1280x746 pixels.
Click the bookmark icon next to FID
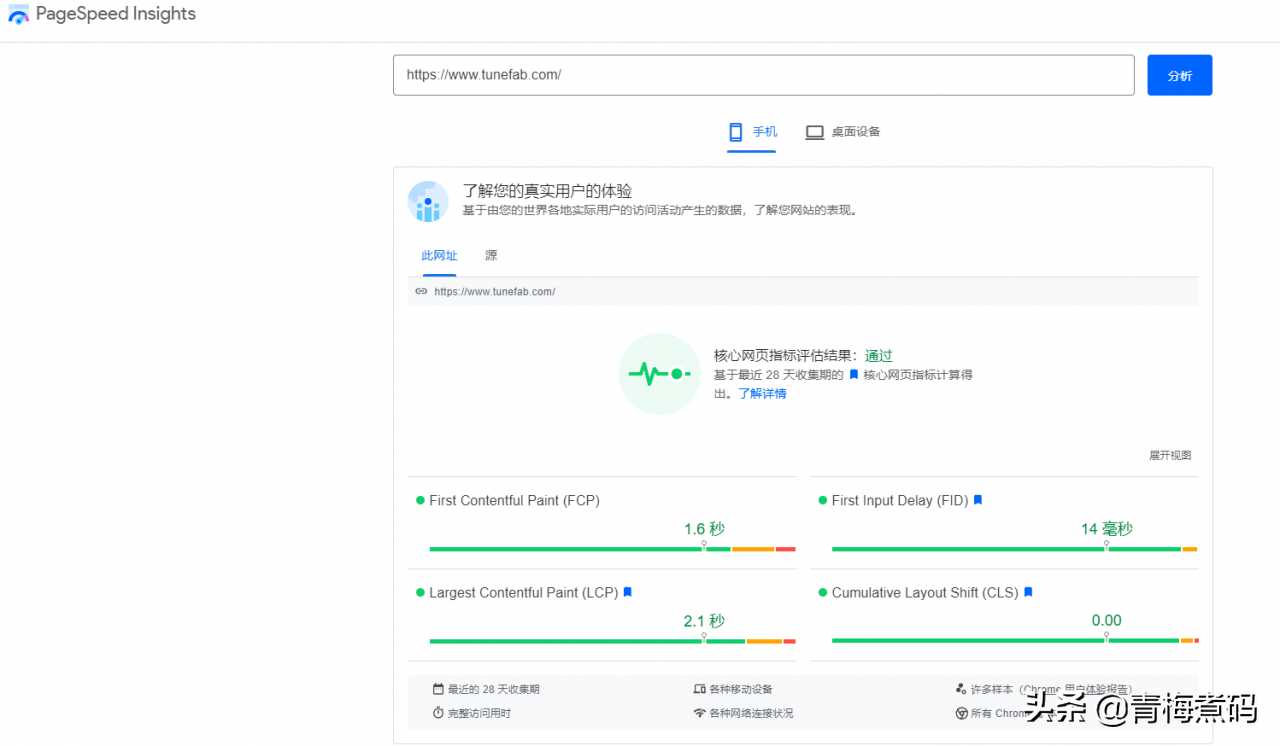pos(978,500)
